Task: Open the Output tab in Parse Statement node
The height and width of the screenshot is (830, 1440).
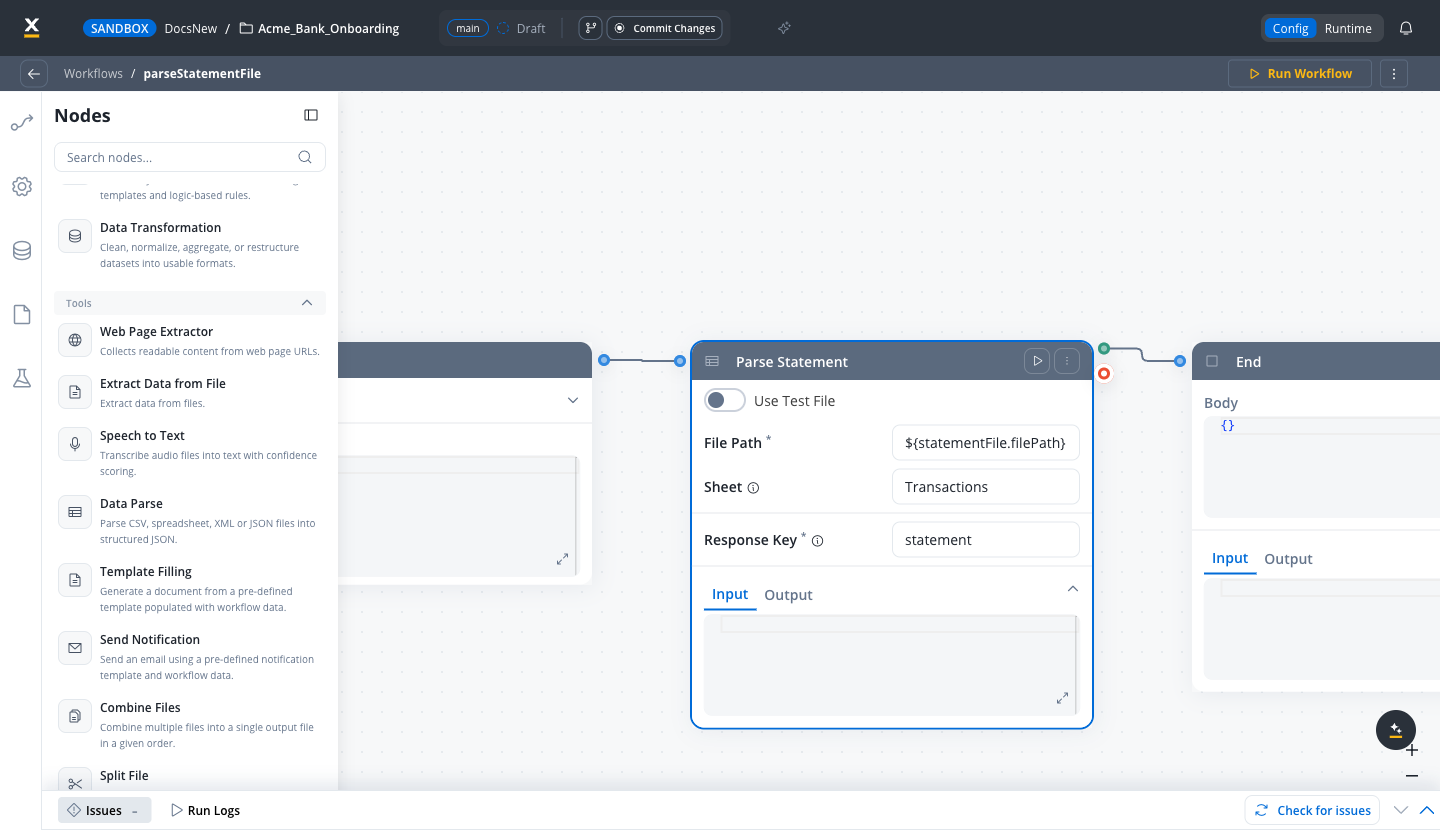Action: (x=788, y=595)
